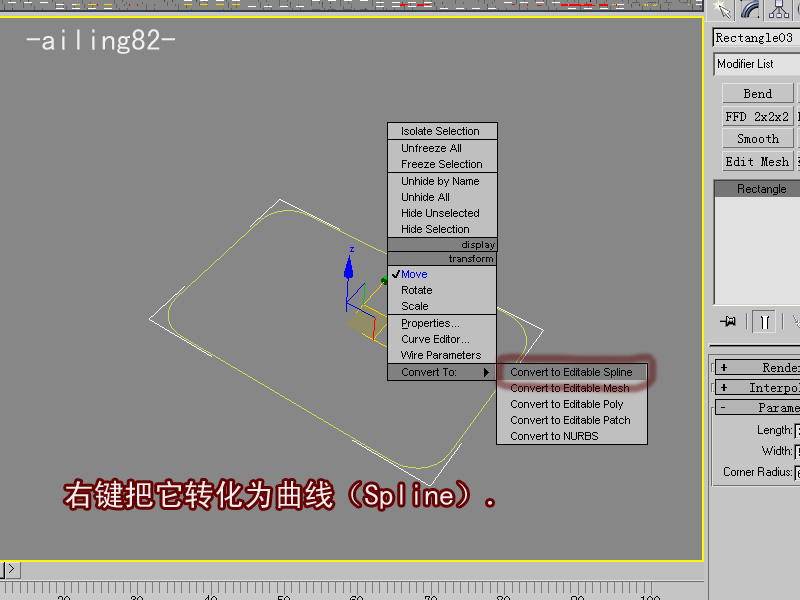Viewport: 800px width, 600px height.
Task: Choose Freeze Selection in the menu
Action: (442, 164)
